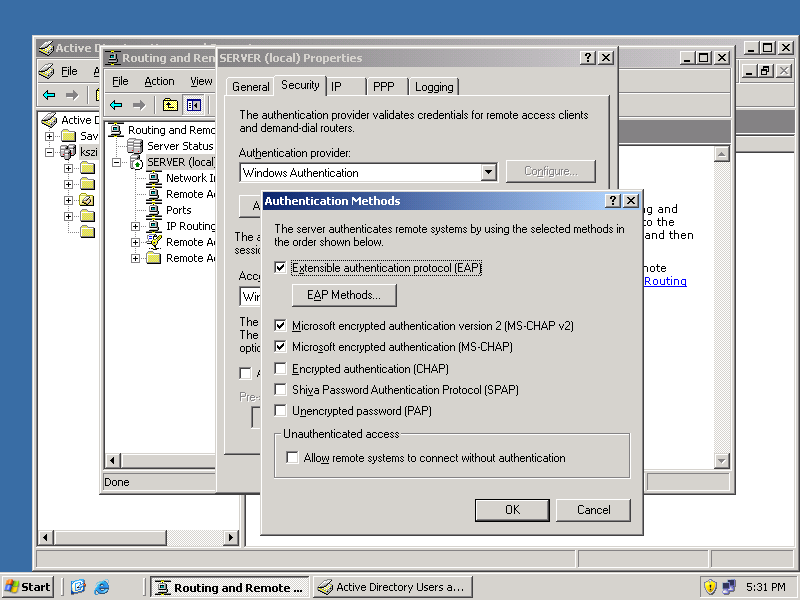Open Security tab in SERVER Properties
The width and height of the screenshot is (800, 600).
point(300,85)
